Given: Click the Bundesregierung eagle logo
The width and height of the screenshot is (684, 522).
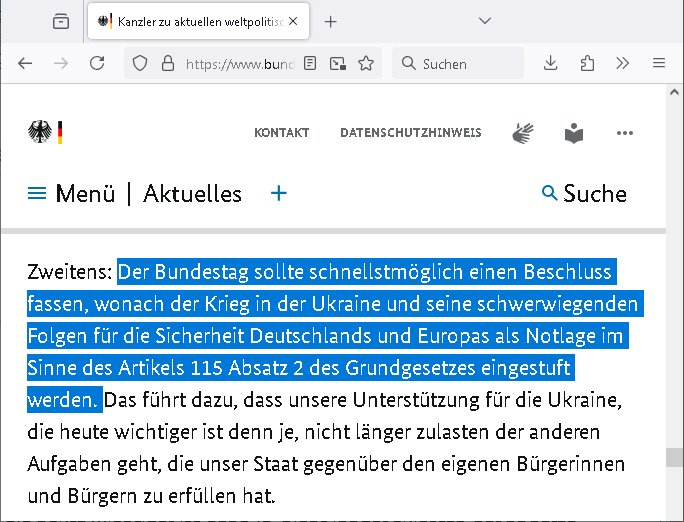Looking at the screenshot, I should [45, 133].
